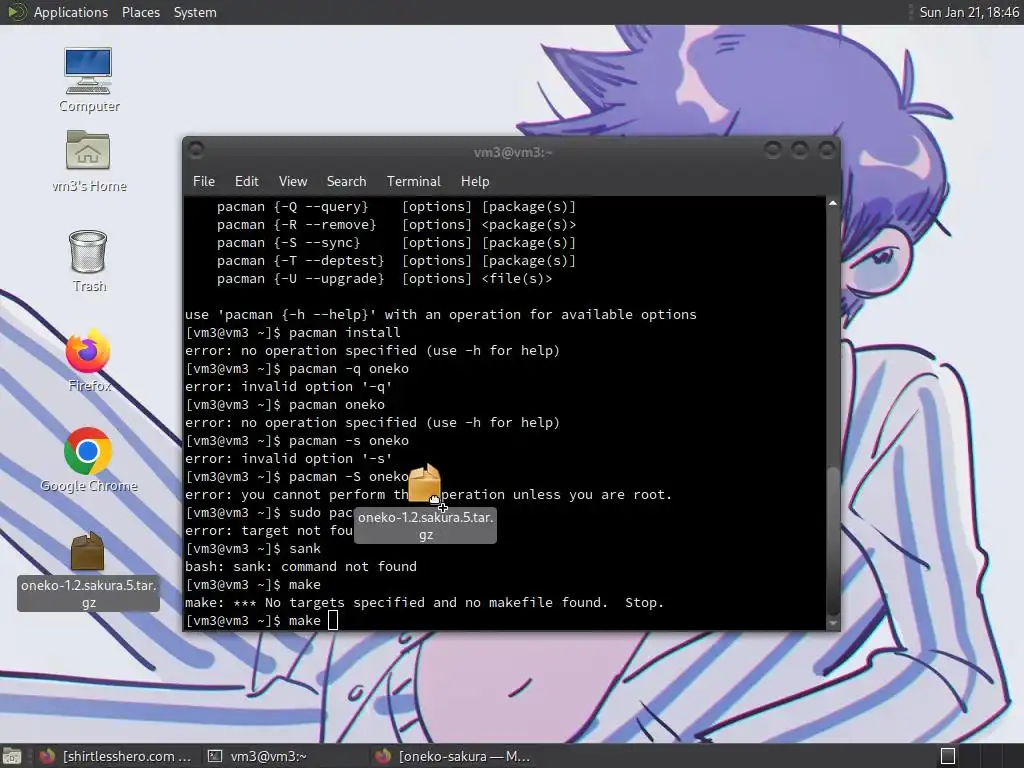Open vm3's Home folder icon
This screenshot has width=1024, height=768.
click(88, 161)
